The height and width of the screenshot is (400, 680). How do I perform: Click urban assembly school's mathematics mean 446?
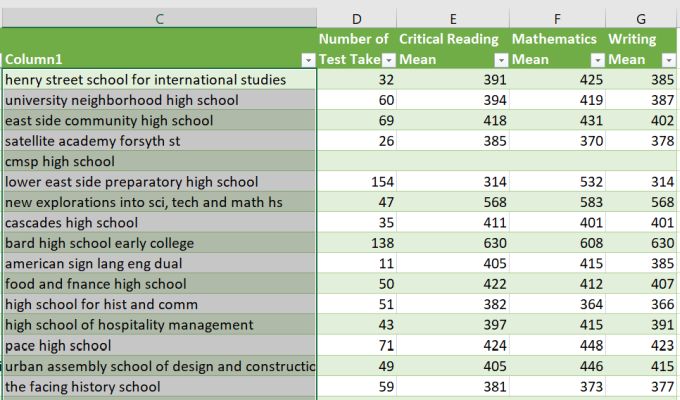(557, 366)
